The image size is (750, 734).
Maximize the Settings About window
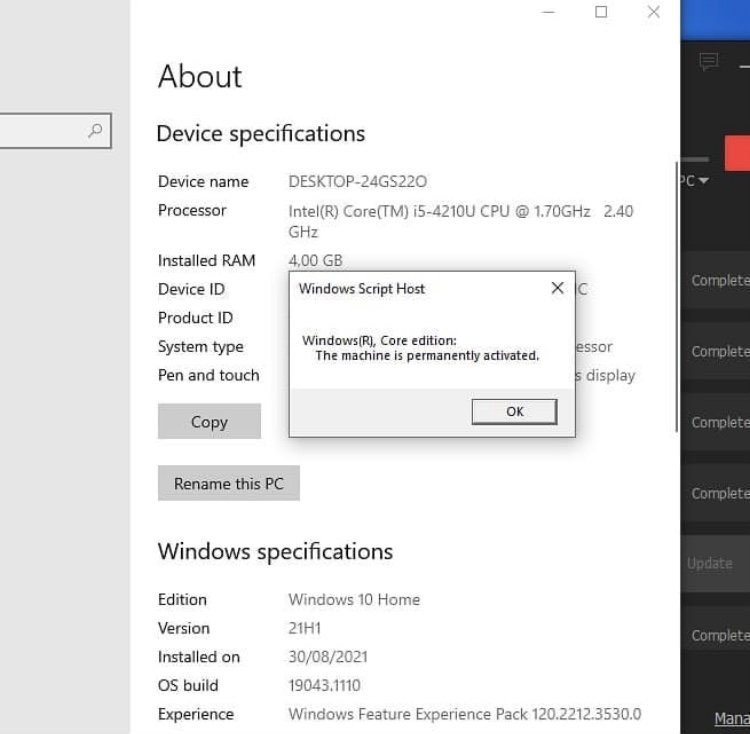coord(601,12)
